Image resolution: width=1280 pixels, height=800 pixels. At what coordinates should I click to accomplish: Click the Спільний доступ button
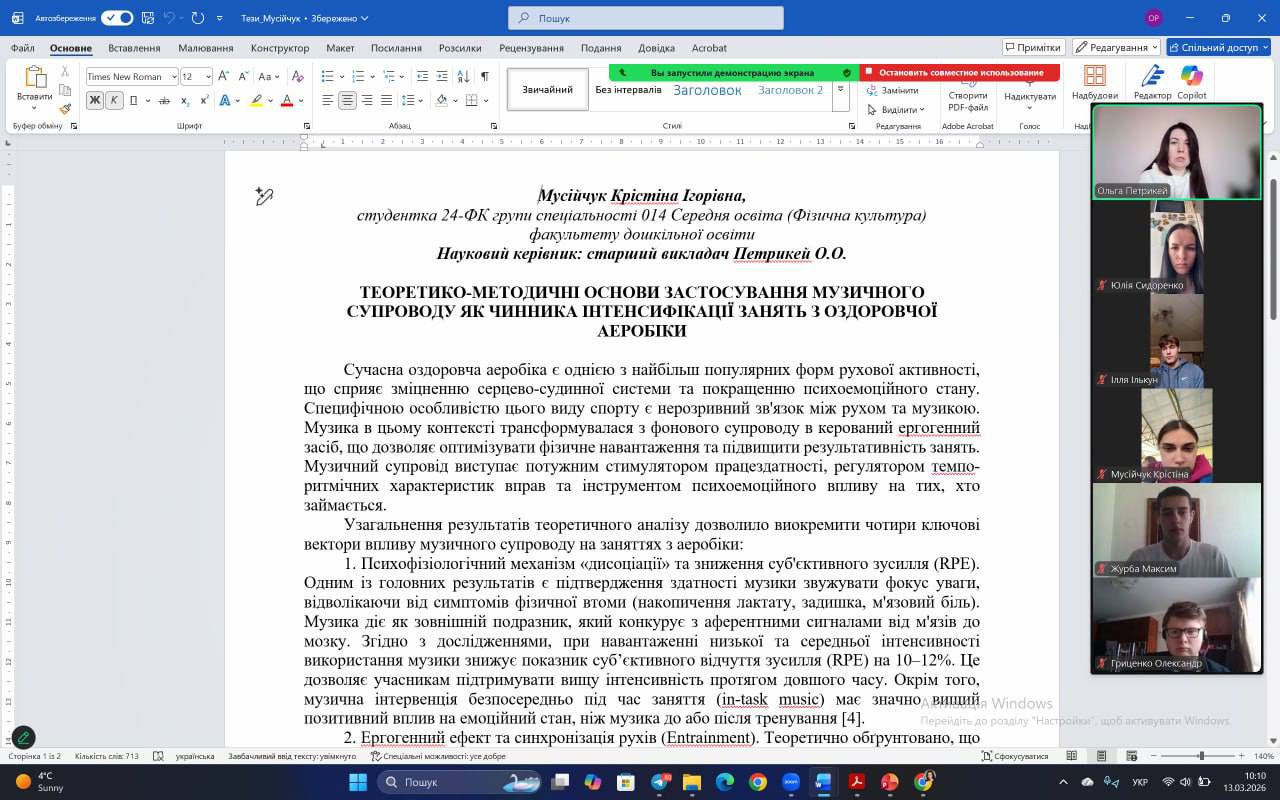pos(1218,47)
